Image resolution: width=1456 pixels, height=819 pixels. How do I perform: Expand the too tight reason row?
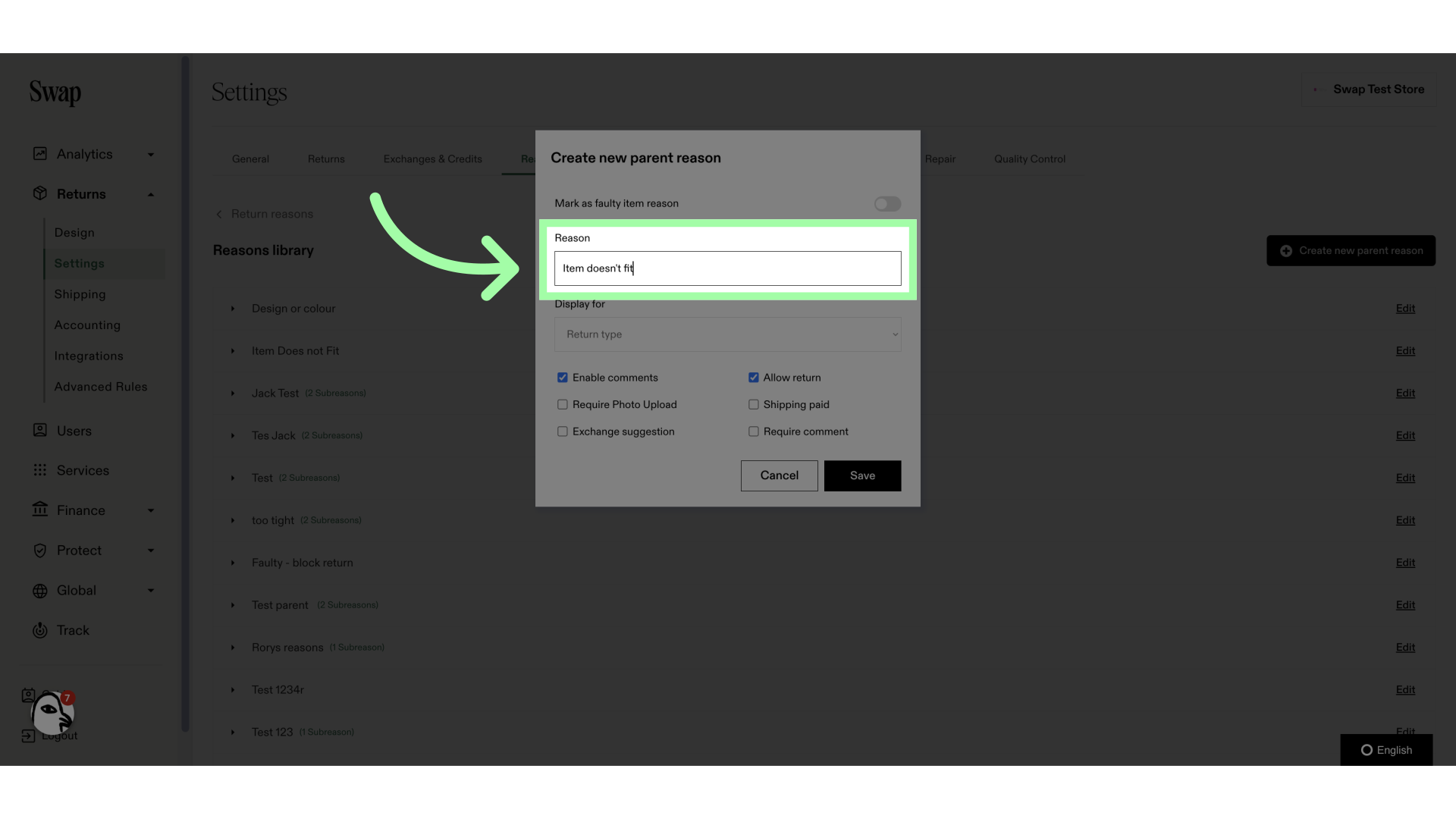coord(233,520)
